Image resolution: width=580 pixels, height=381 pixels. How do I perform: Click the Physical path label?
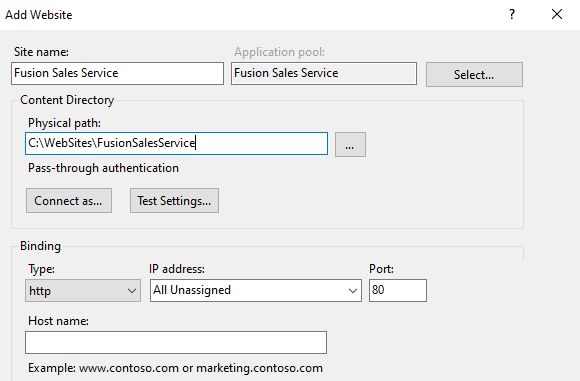pos(64,123)
